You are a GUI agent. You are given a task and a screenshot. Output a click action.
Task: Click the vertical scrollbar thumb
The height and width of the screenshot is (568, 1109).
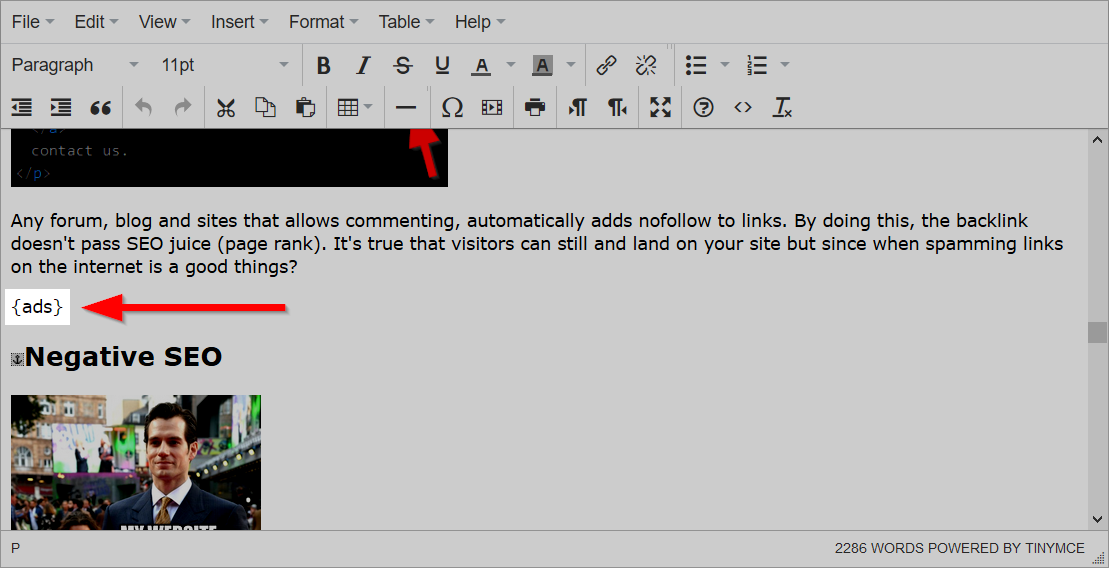[1097, 331]
